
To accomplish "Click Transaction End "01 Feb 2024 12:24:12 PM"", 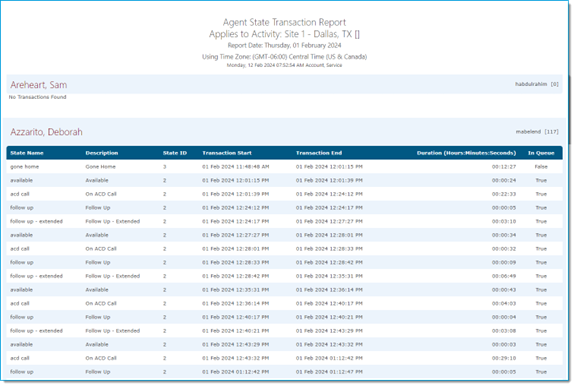I will tap(329, 194).
